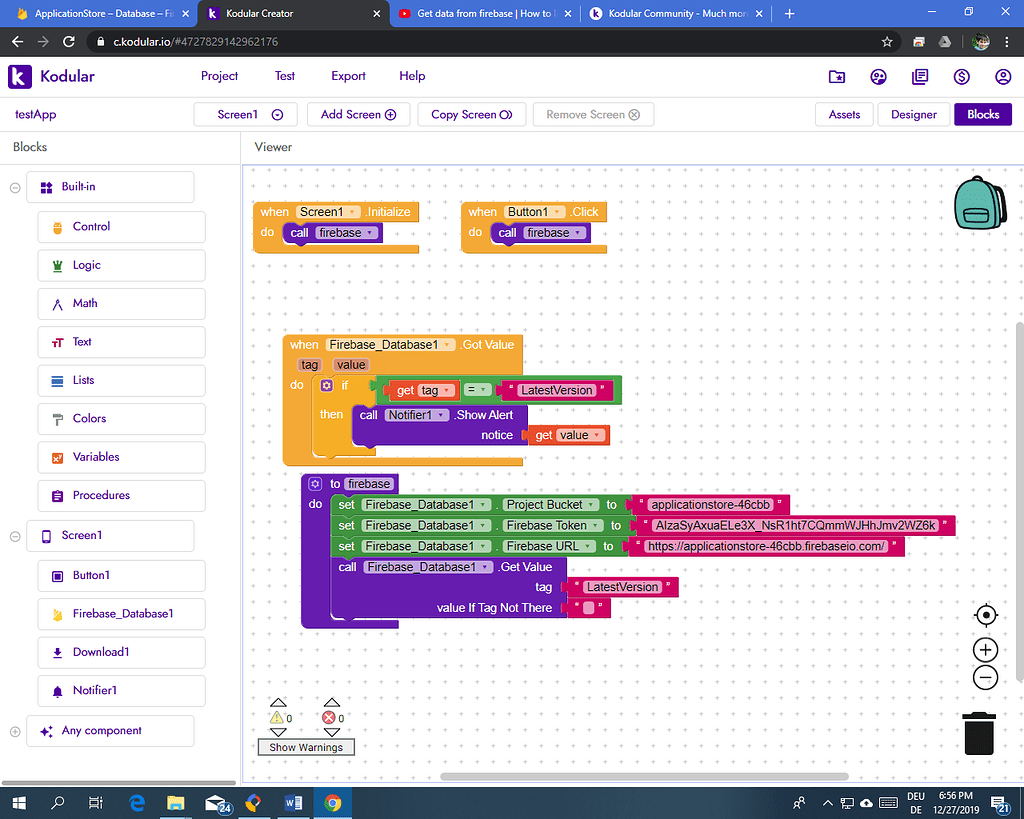Toggle the bookmark star in the address bar
1024x819 pixels.
point(887,42)
